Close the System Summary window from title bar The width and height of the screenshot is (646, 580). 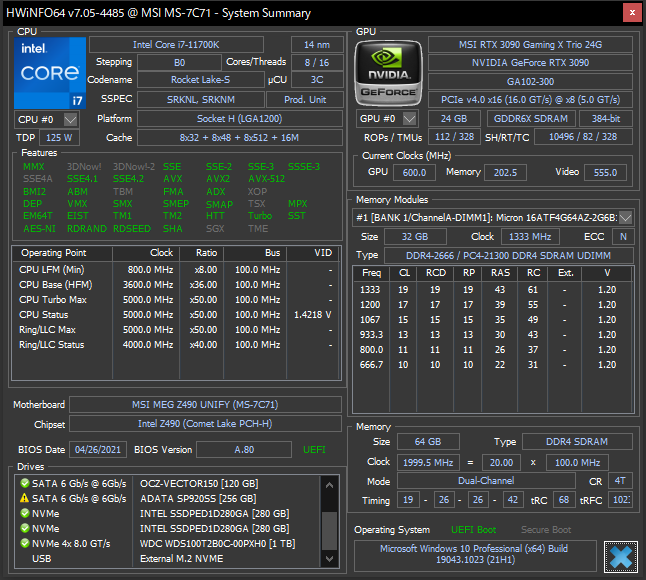point(631,13)
